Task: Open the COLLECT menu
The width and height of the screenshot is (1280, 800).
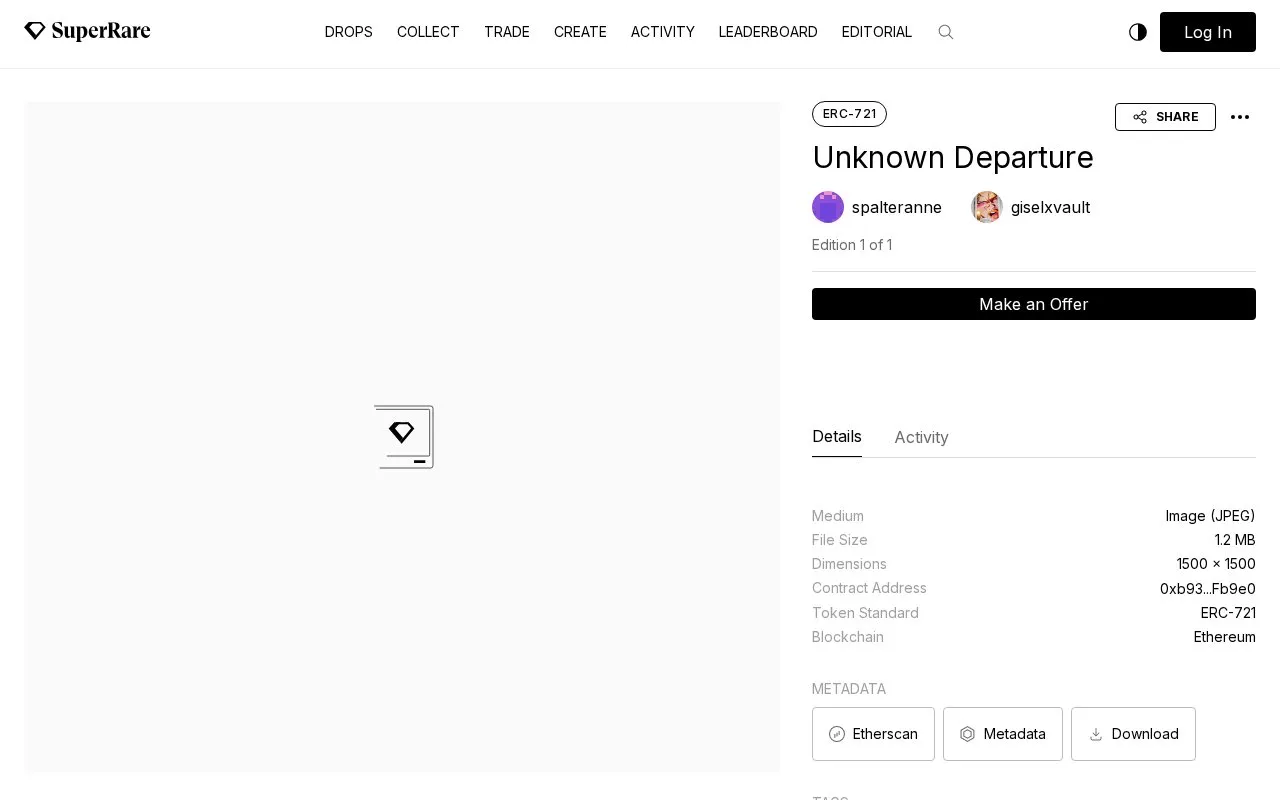Action: point(428,32)
